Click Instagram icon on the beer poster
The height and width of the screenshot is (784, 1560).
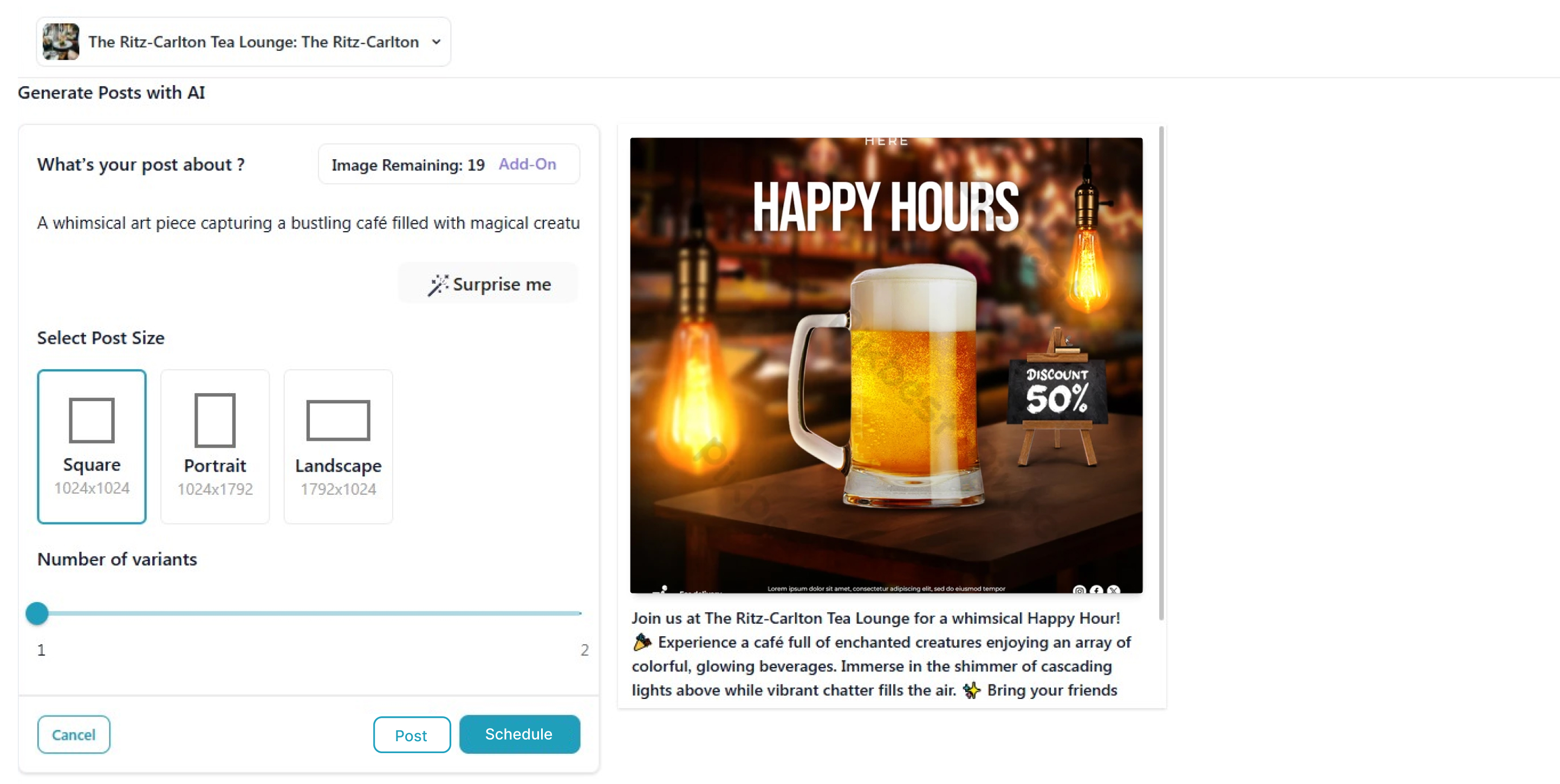pos(1078,590)
